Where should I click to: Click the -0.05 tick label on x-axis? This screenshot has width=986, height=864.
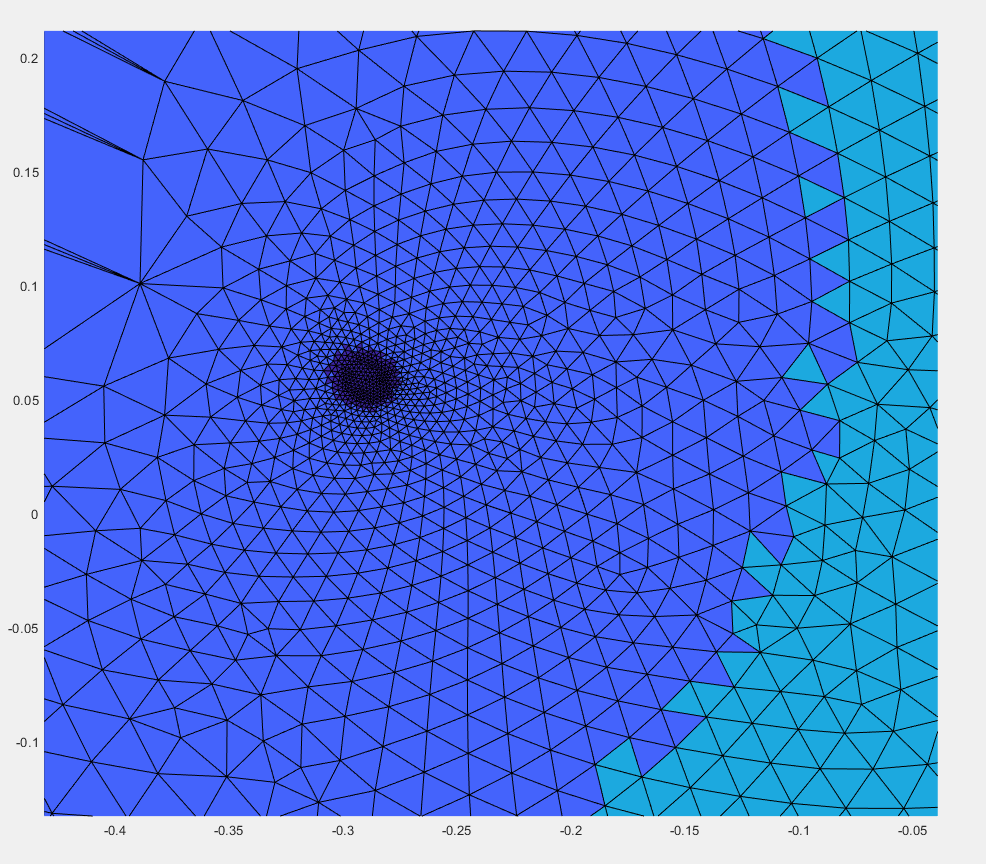coord(912,831)
